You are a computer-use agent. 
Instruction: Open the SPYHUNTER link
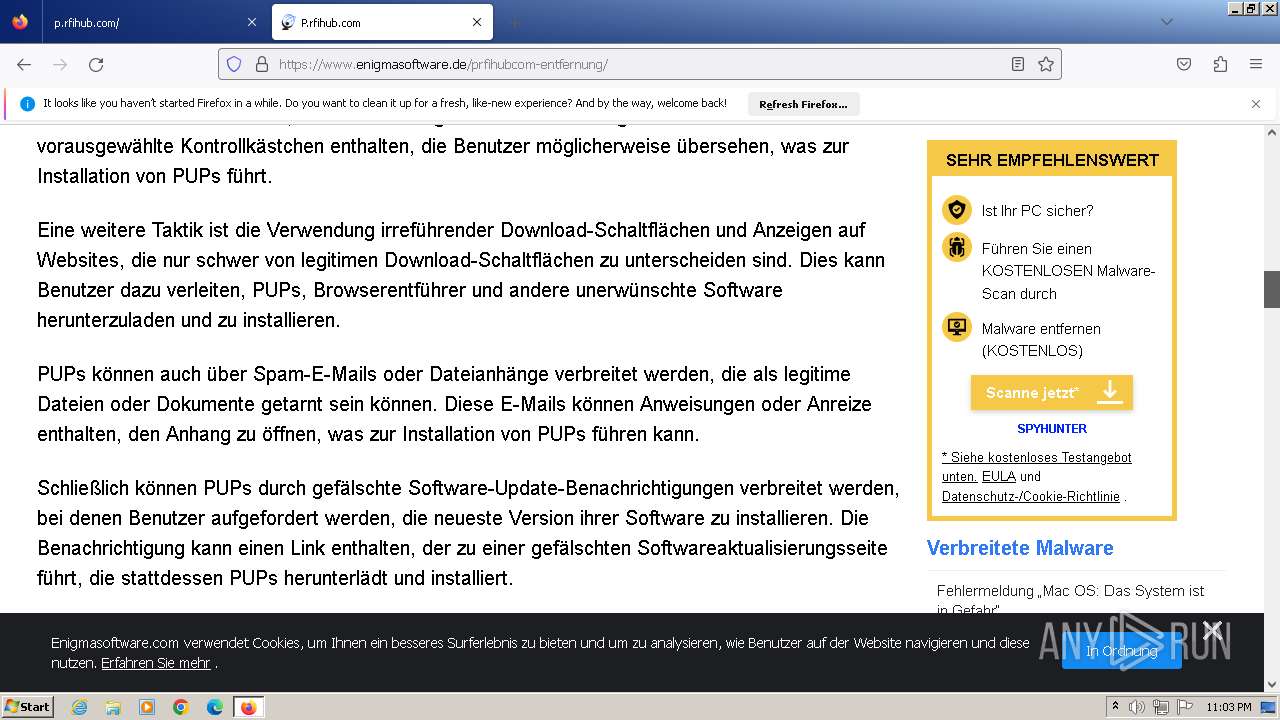1052,429
